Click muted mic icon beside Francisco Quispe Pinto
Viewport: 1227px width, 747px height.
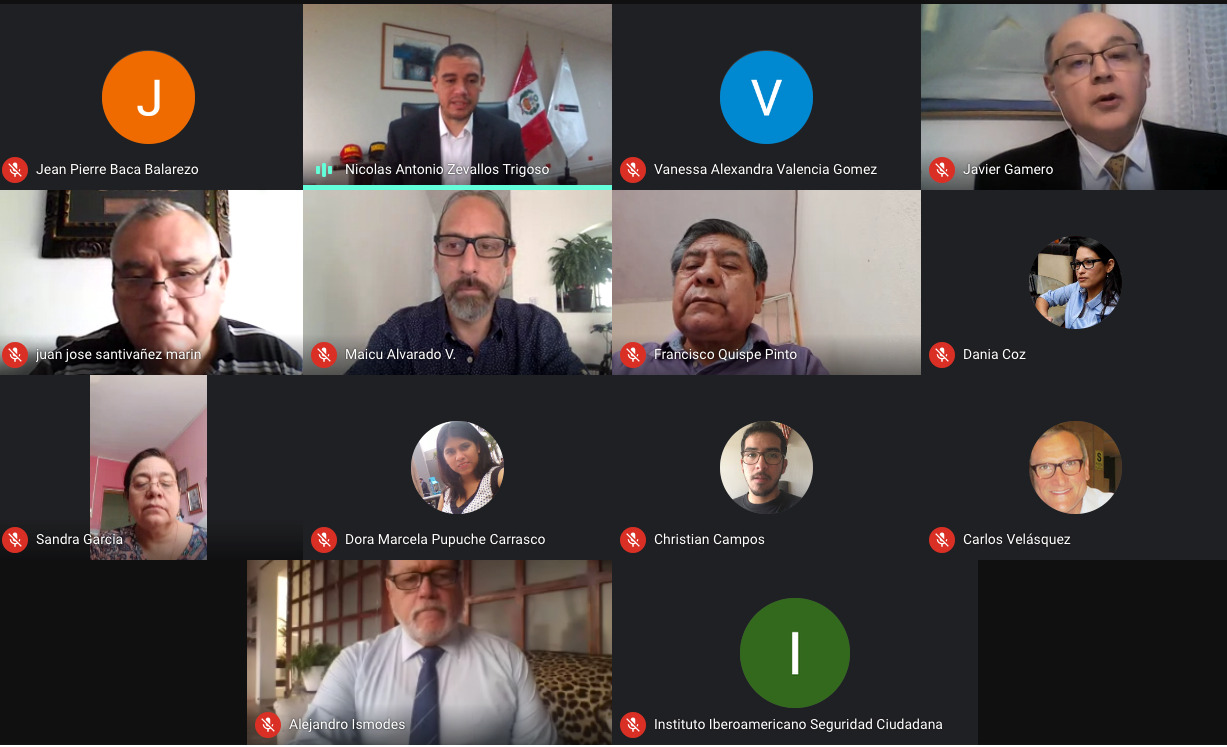(632, 354)
